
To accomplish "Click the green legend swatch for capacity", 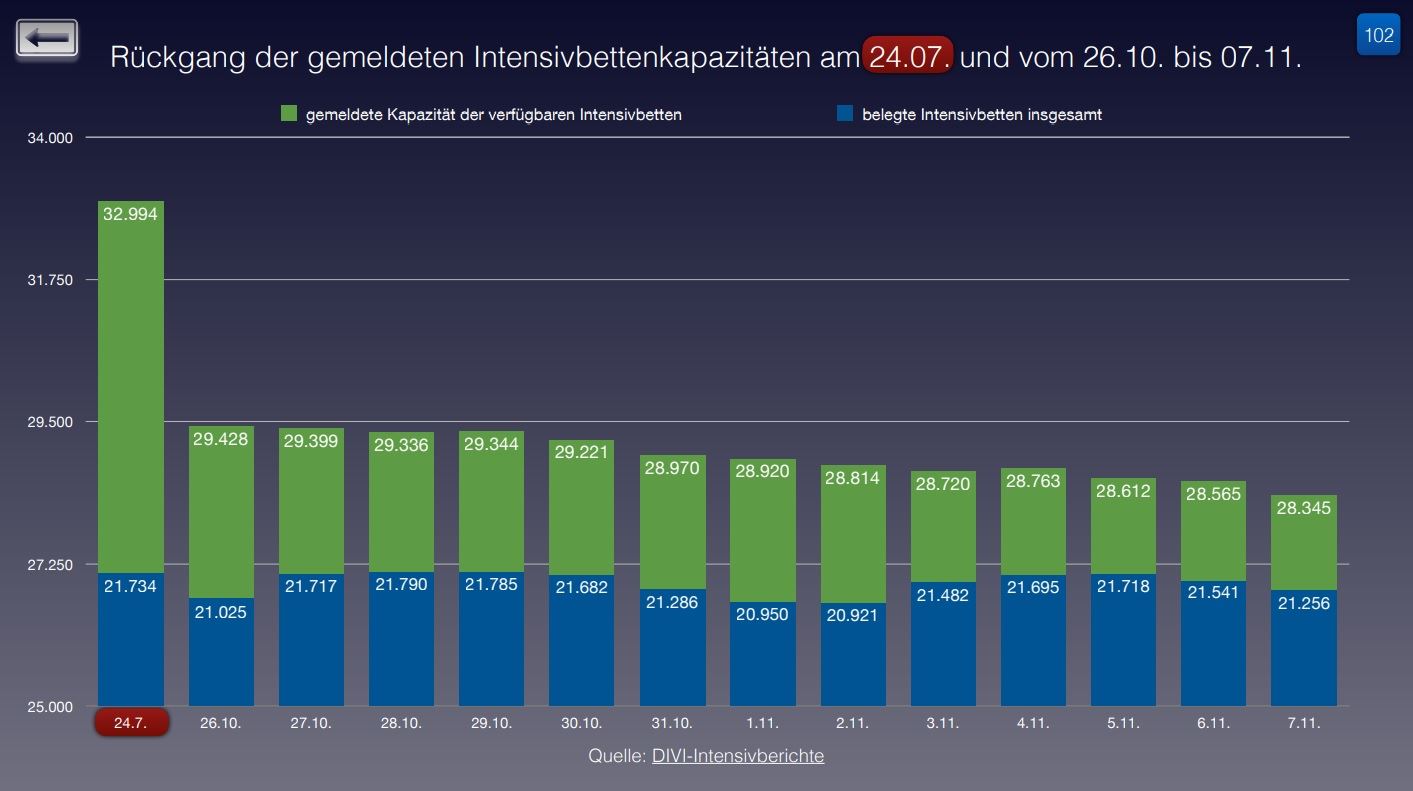I will click(x=290, y=114).
